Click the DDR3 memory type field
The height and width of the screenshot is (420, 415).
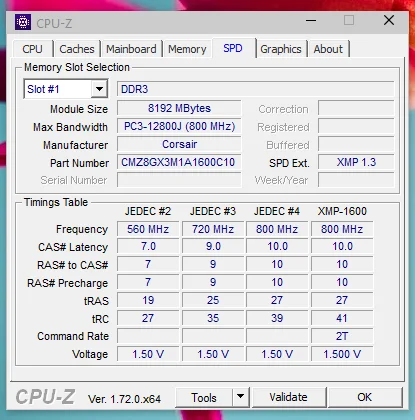click(x=255, y=89)
